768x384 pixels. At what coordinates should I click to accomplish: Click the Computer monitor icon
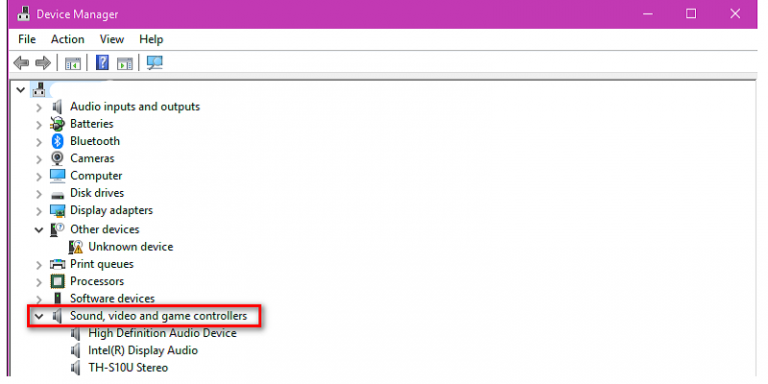pyautogui.click(x=57, y=175)
